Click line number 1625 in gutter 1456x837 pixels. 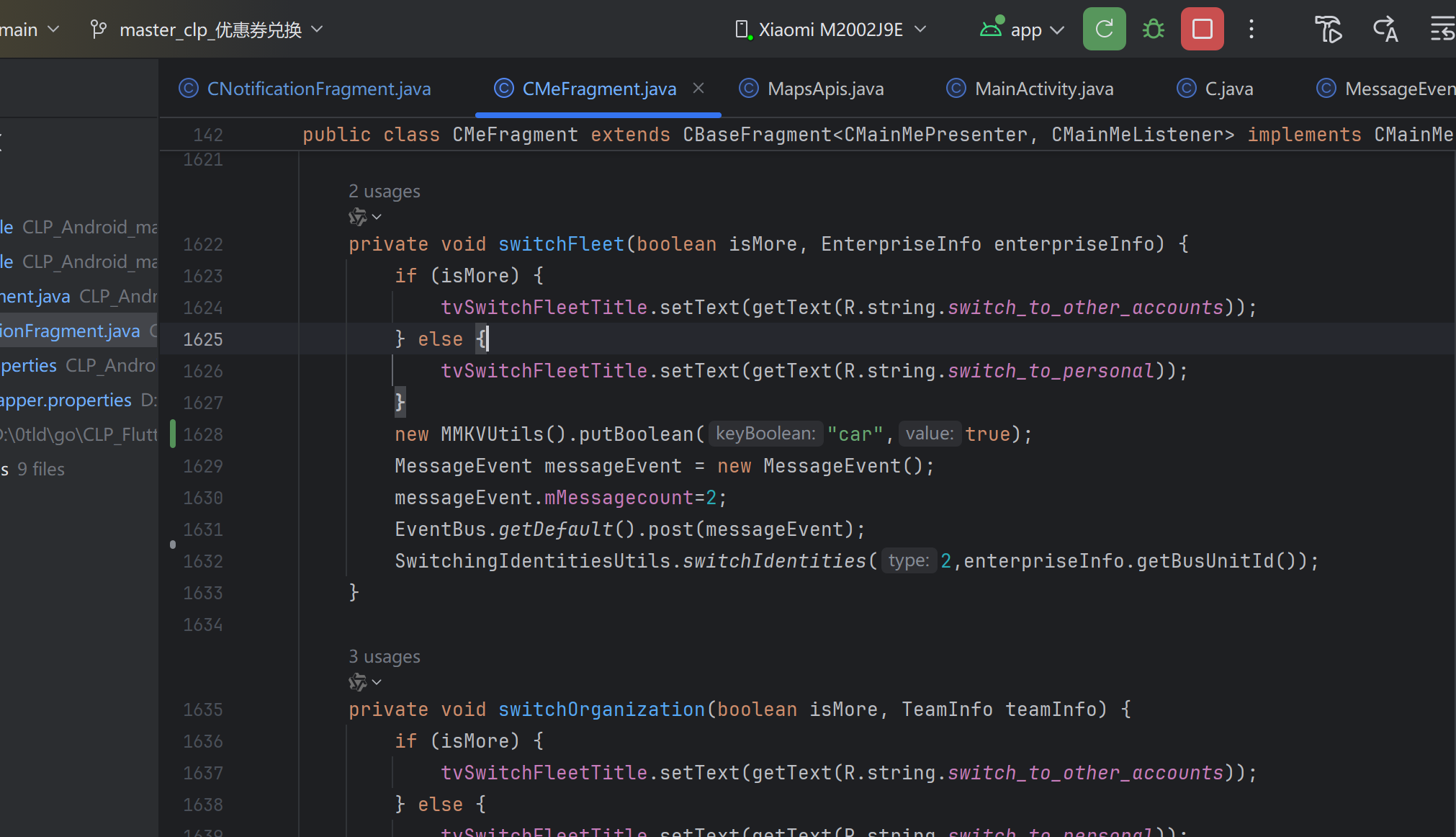tap(203, 339)
